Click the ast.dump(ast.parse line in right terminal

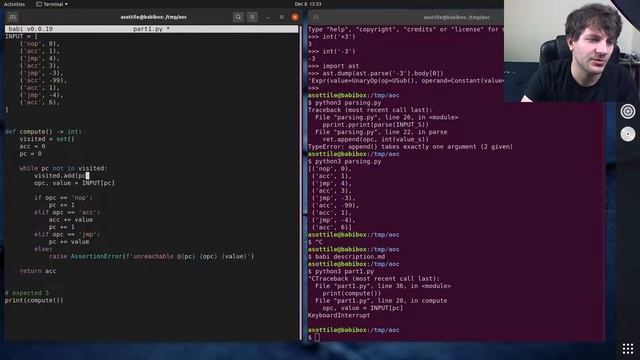point(376,73)
